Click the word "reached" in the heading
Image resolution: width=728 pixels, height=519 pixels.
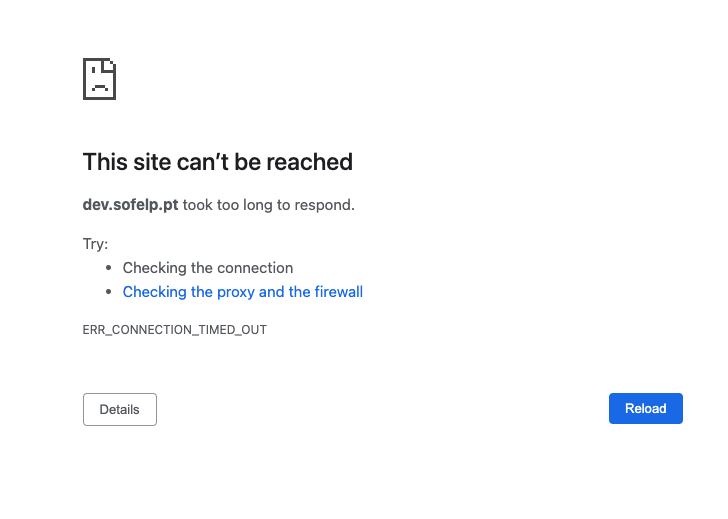click(x=313, y=162)
